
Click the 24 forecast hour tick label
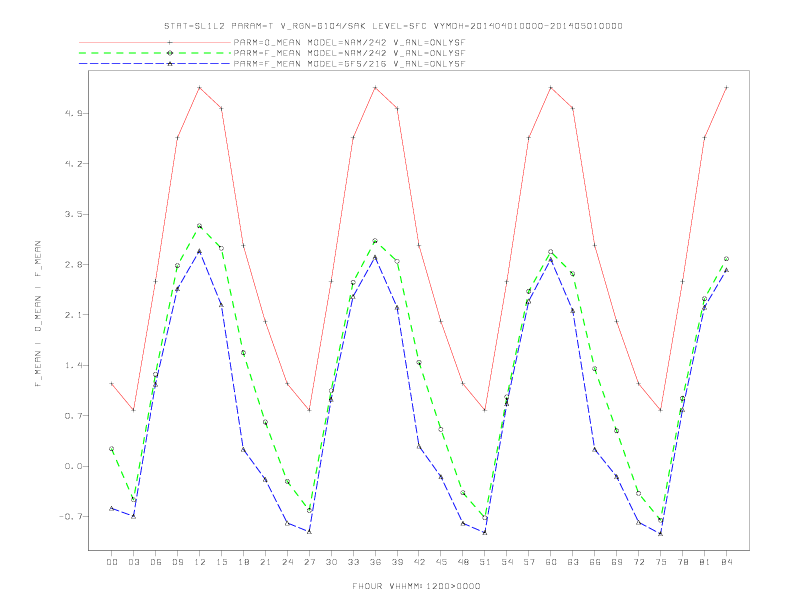pos(287,562)
